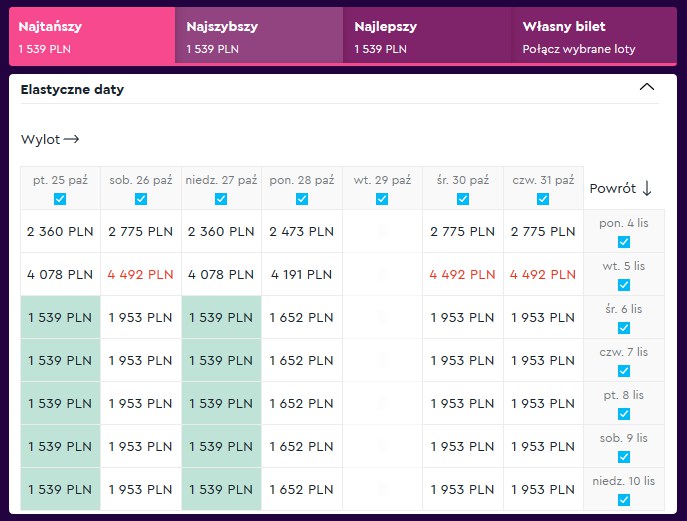Uncheck the pon. 4 lis return checkbox
The height and width of the screenshot is (521, 687).
624,242
